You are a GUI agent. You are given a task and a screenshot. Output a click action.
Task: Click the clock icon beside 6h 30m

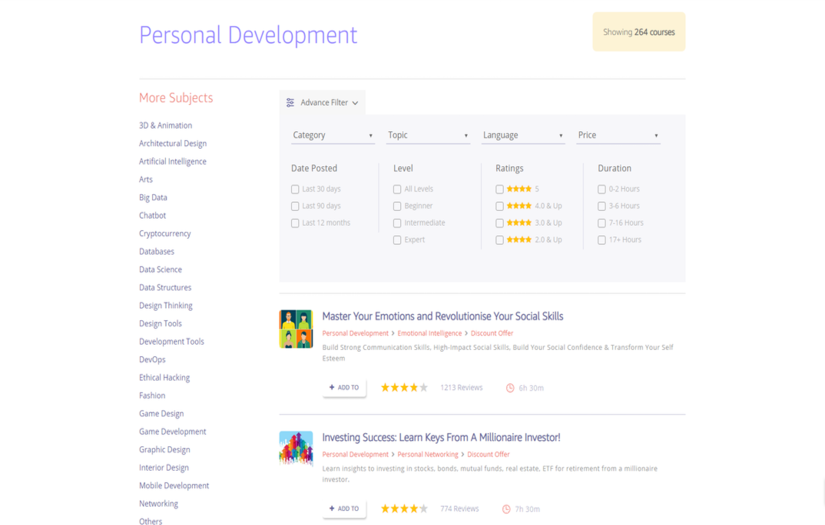coord(510,388)
